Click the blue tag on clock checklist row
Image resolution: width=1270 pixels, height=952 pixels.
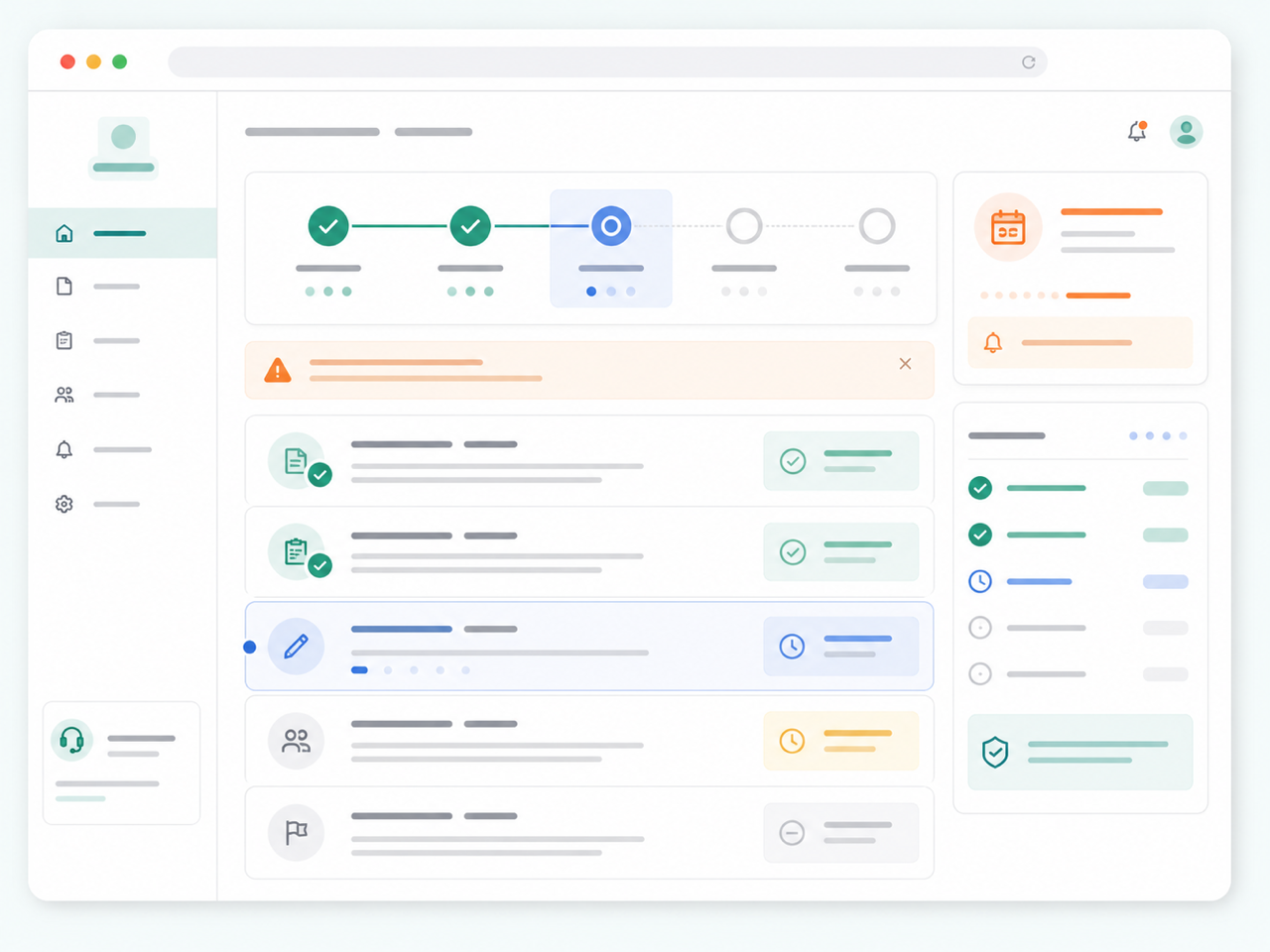(1166, 581)
